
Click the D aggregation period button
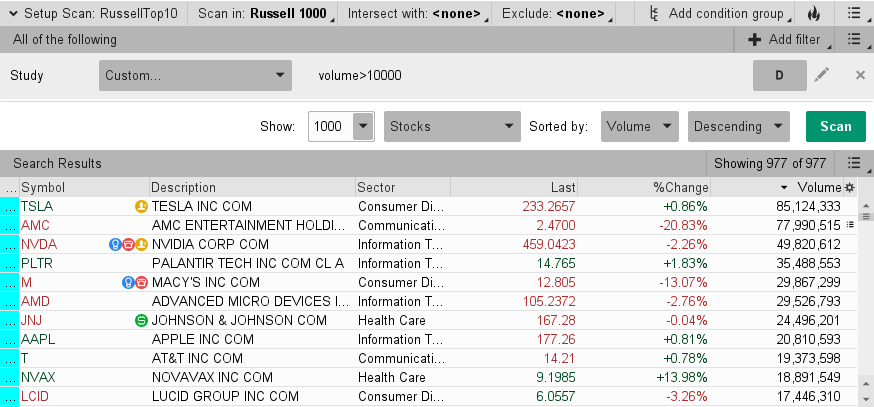[779, 75]
